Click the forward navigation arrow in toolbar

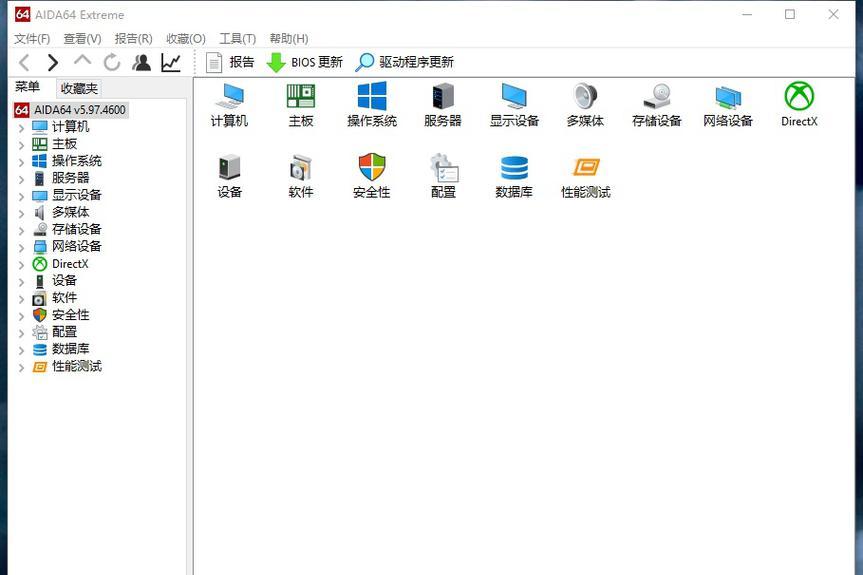(x=53, y=63)
